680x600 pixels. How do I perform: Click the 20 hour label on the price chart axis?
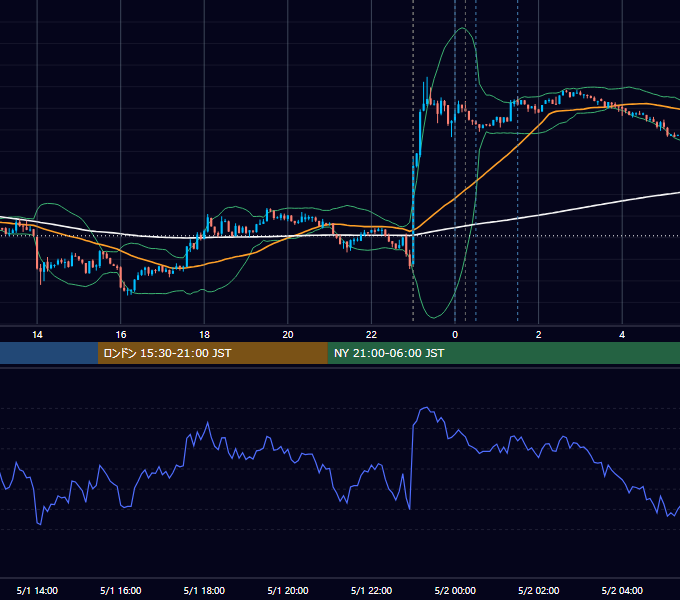288,335
